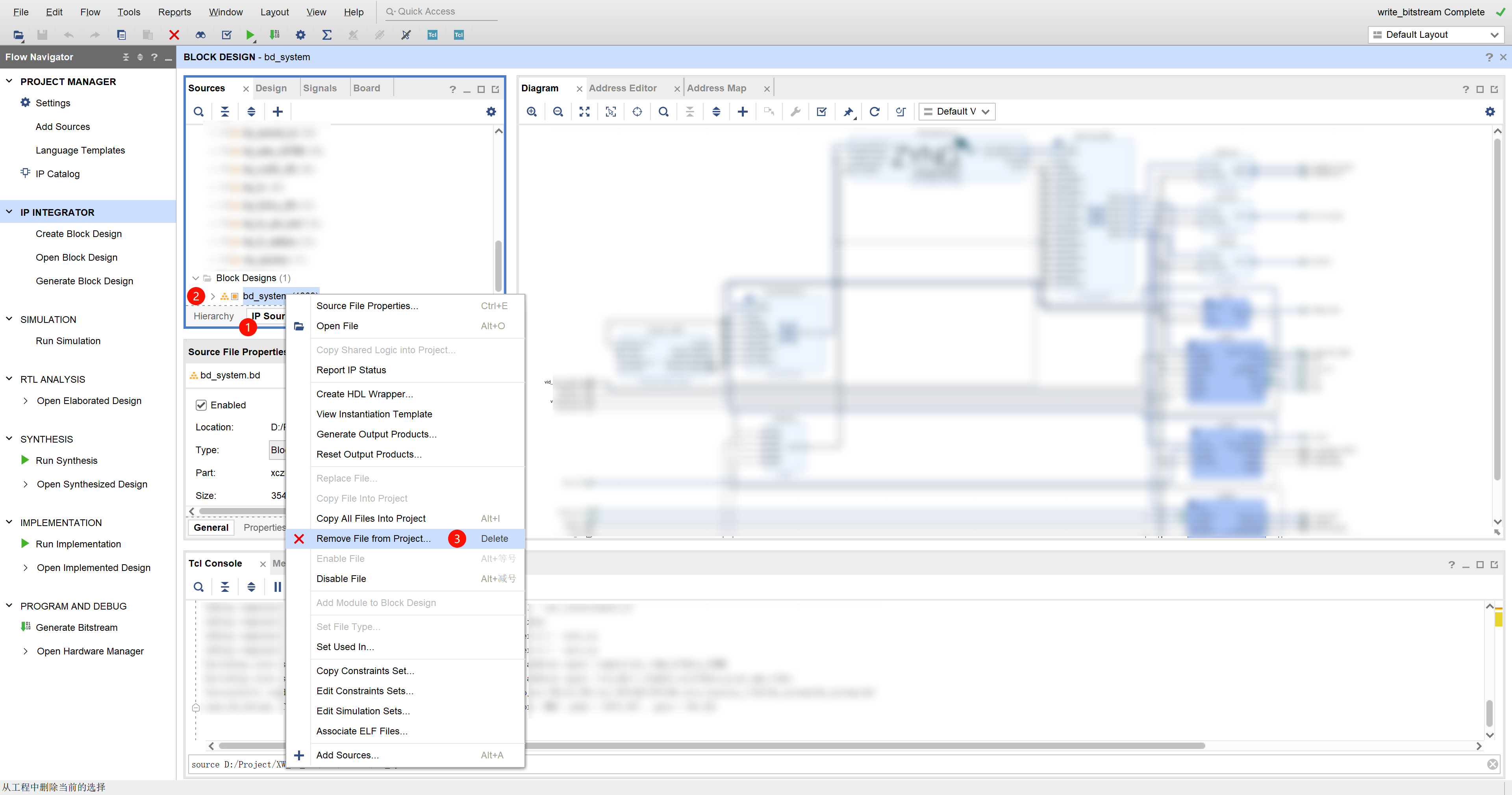Click the Quick Access search field
Image resolution: width=1512 pixels, height=795 pixels.
tap(441, 12)
